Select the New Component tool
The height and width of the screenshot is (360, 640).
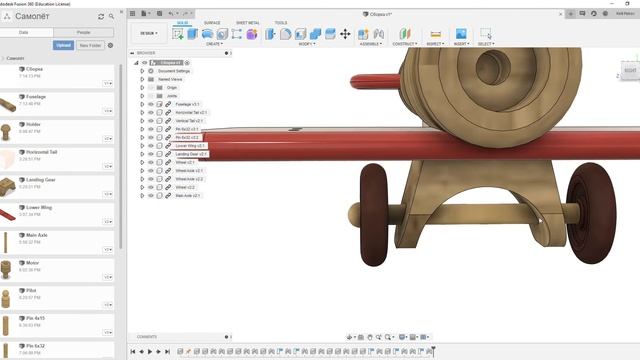[x=363, y=34]
